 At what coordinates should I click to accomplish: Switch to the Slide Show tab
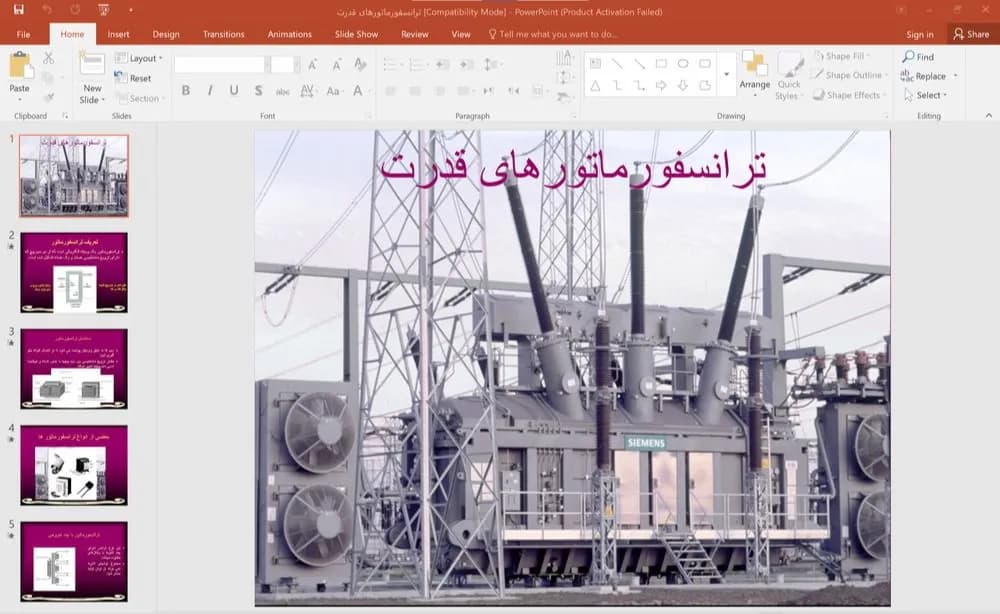(357, 34)
